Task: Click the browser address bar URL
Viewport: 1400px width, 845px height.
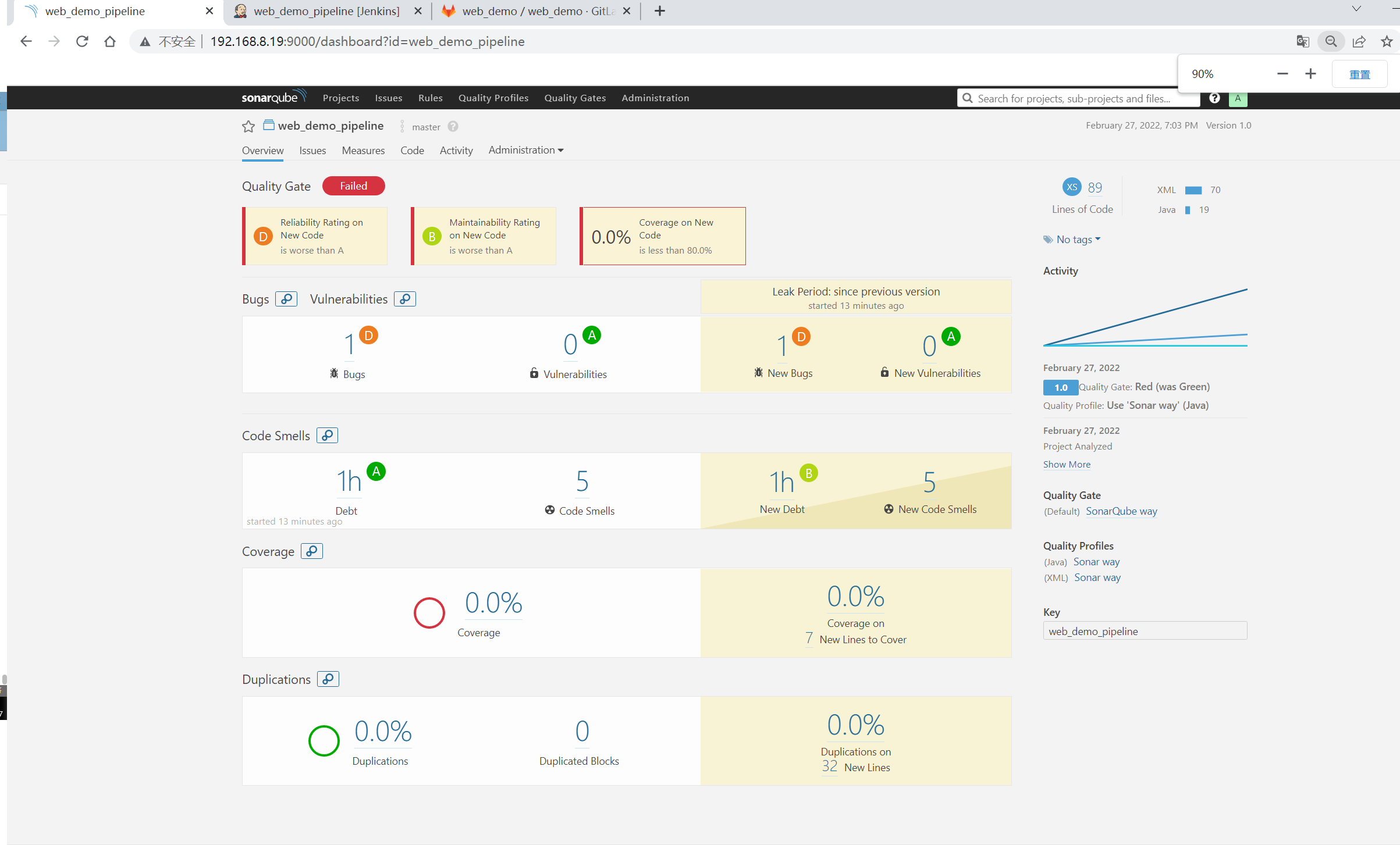Action: (367, 41)
